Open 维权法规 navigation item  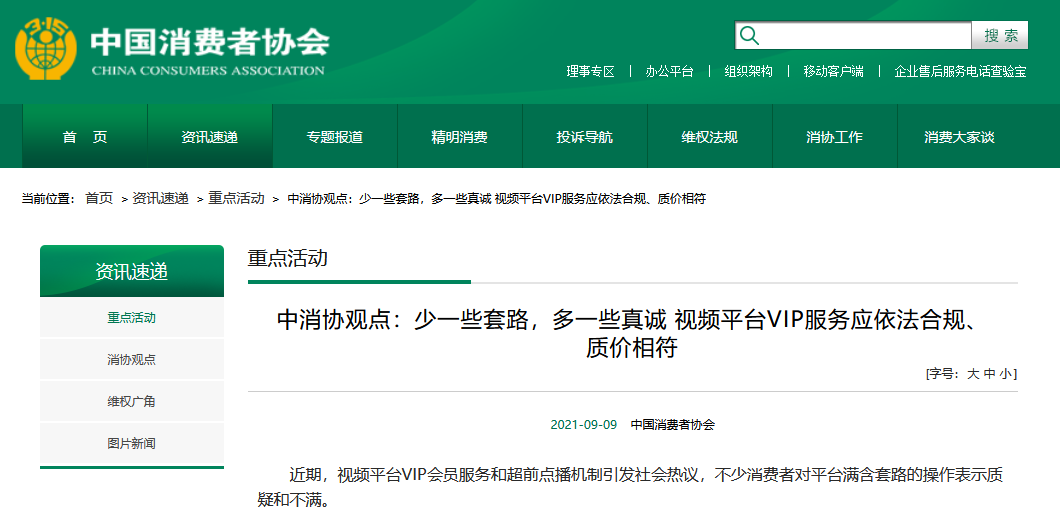point(710,137)
